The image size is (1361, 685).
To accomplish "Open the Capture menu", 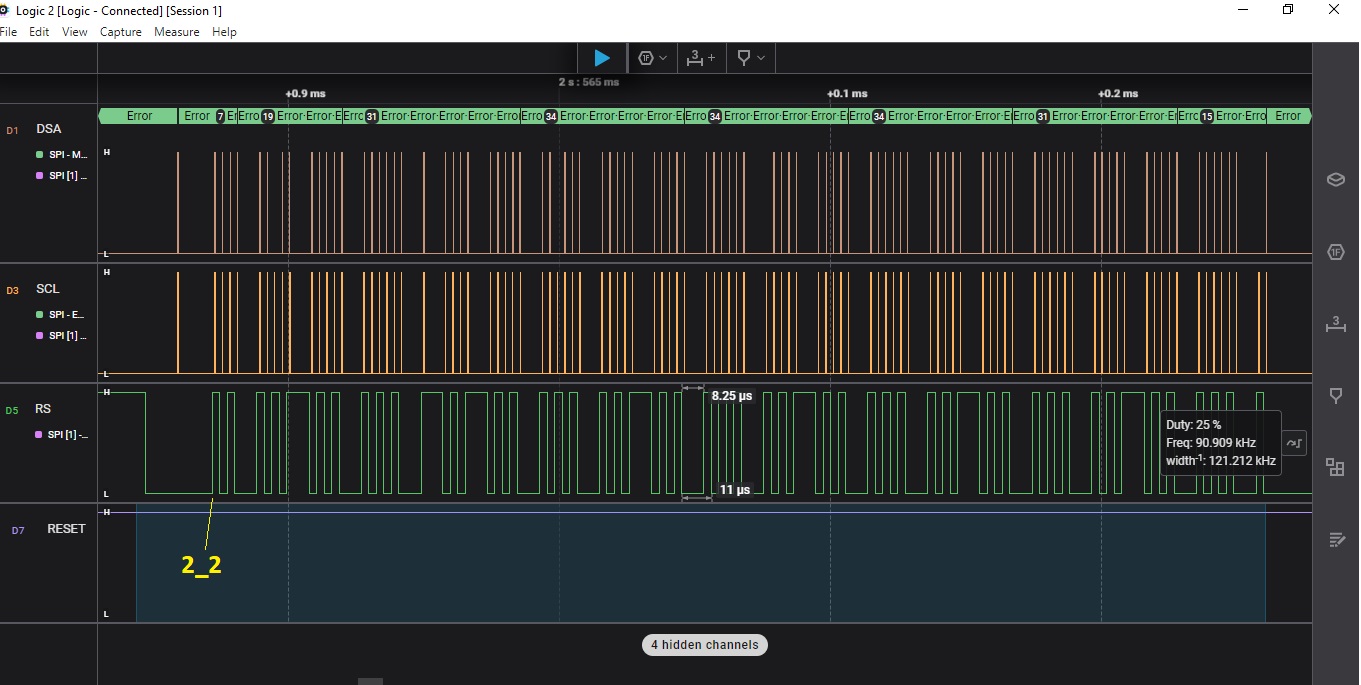I will (x=120, y=32).
